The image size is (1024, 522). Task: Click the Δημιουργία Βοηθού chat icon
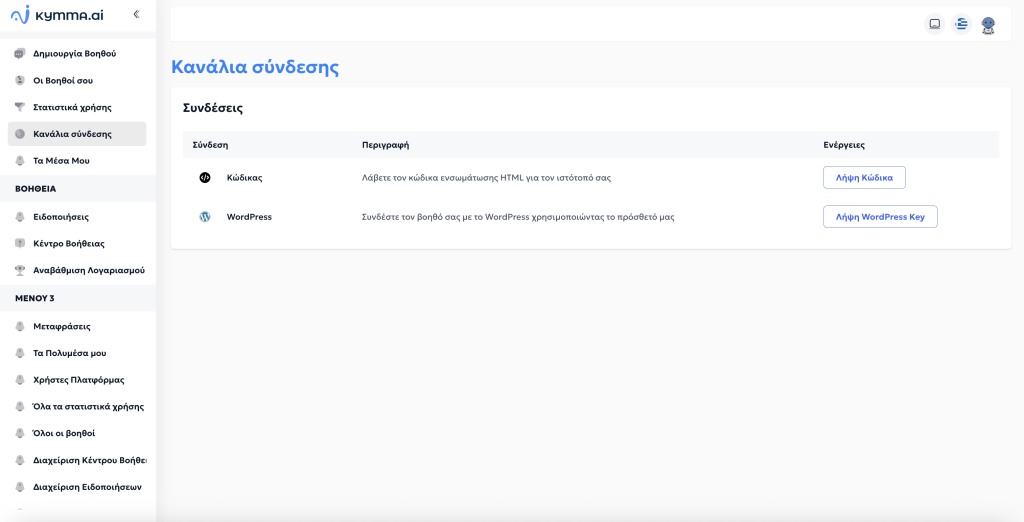[20, 53]
